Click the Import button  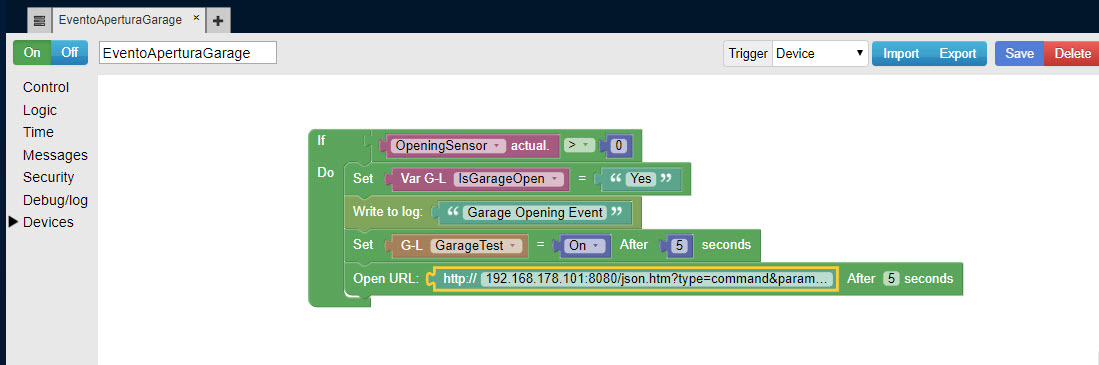901,53
